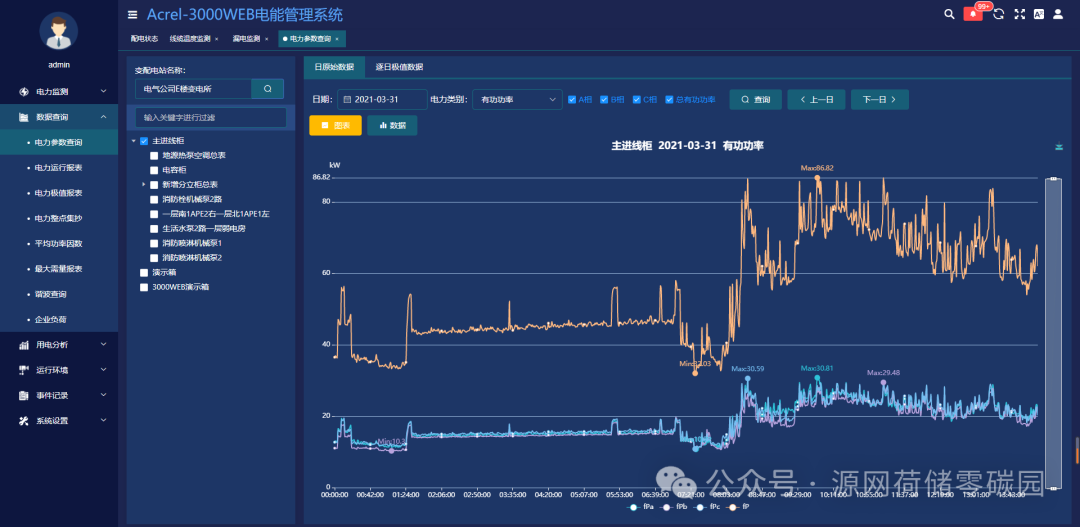Toggle fullscreen with the expand arrows icon

(1019, 14)
